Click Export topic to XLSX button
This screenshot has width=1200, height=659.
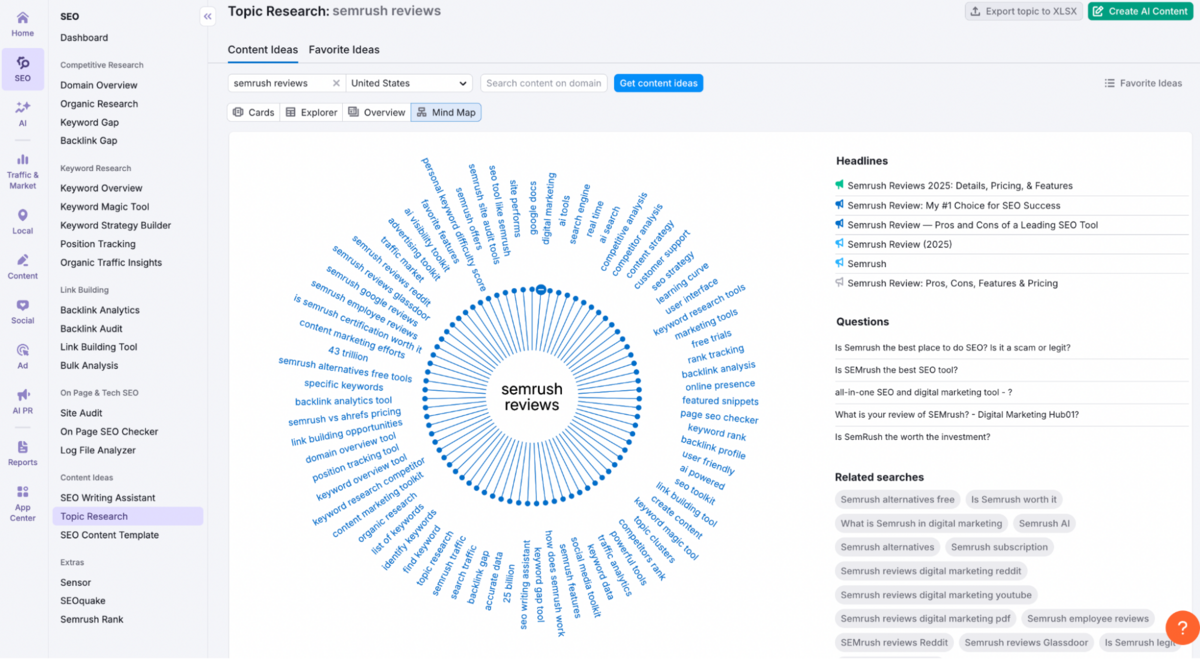pos(1022,11)
